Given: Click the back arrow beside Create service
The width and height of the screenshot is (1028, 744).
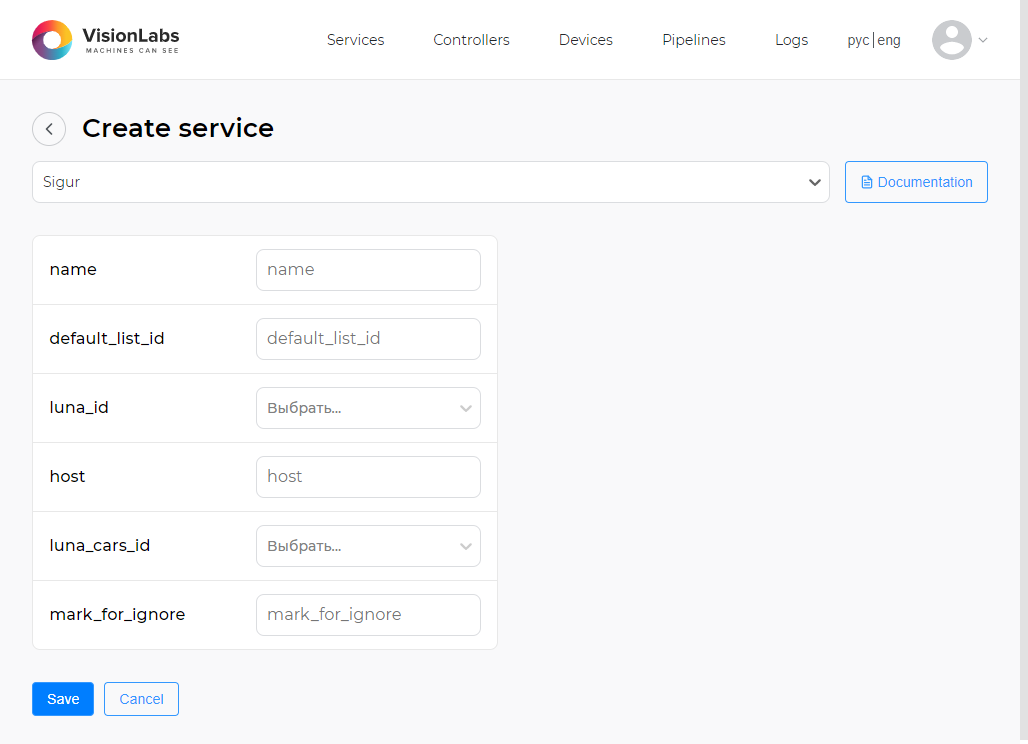Looking at the screenshot, I should pos(49,129).
